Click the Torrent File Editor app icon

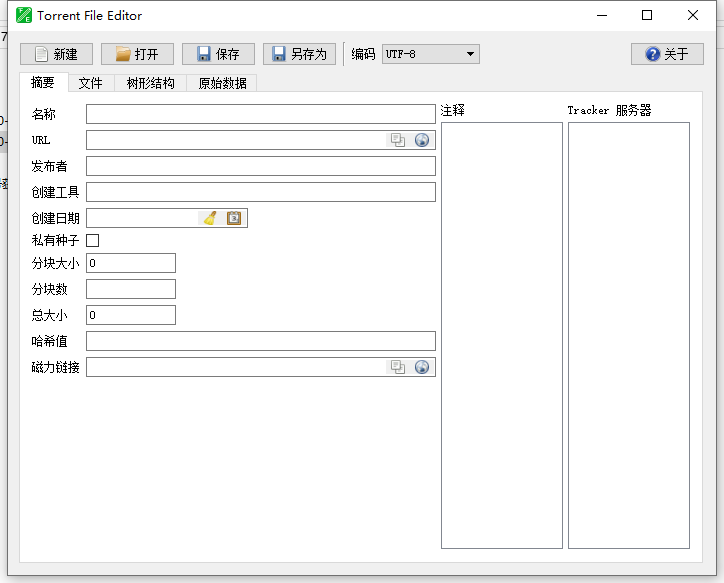(24, 15)
